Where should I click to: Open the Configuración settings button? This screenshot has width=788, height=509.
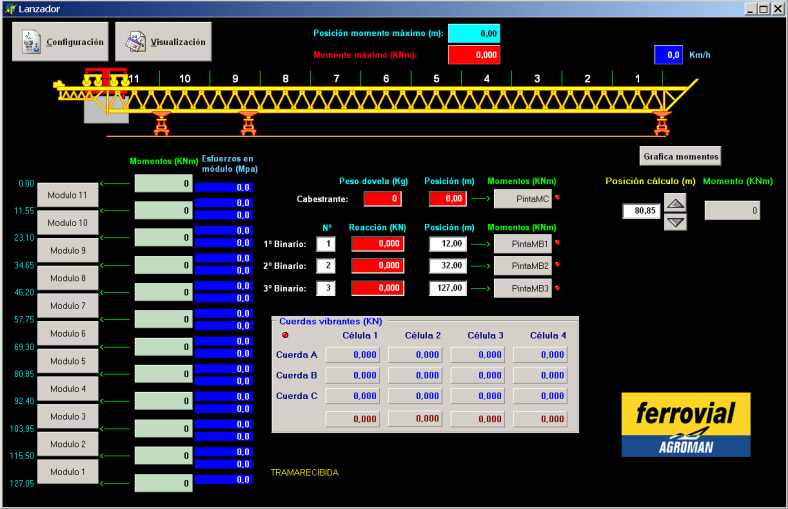click(59, 42)
